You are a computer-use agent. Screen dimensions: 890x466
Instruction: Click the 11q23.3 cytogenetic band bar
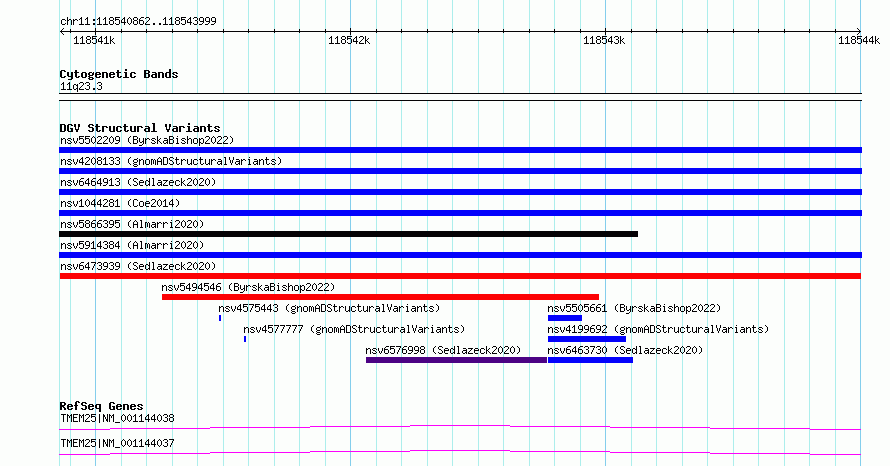click(x=460, y=97)
